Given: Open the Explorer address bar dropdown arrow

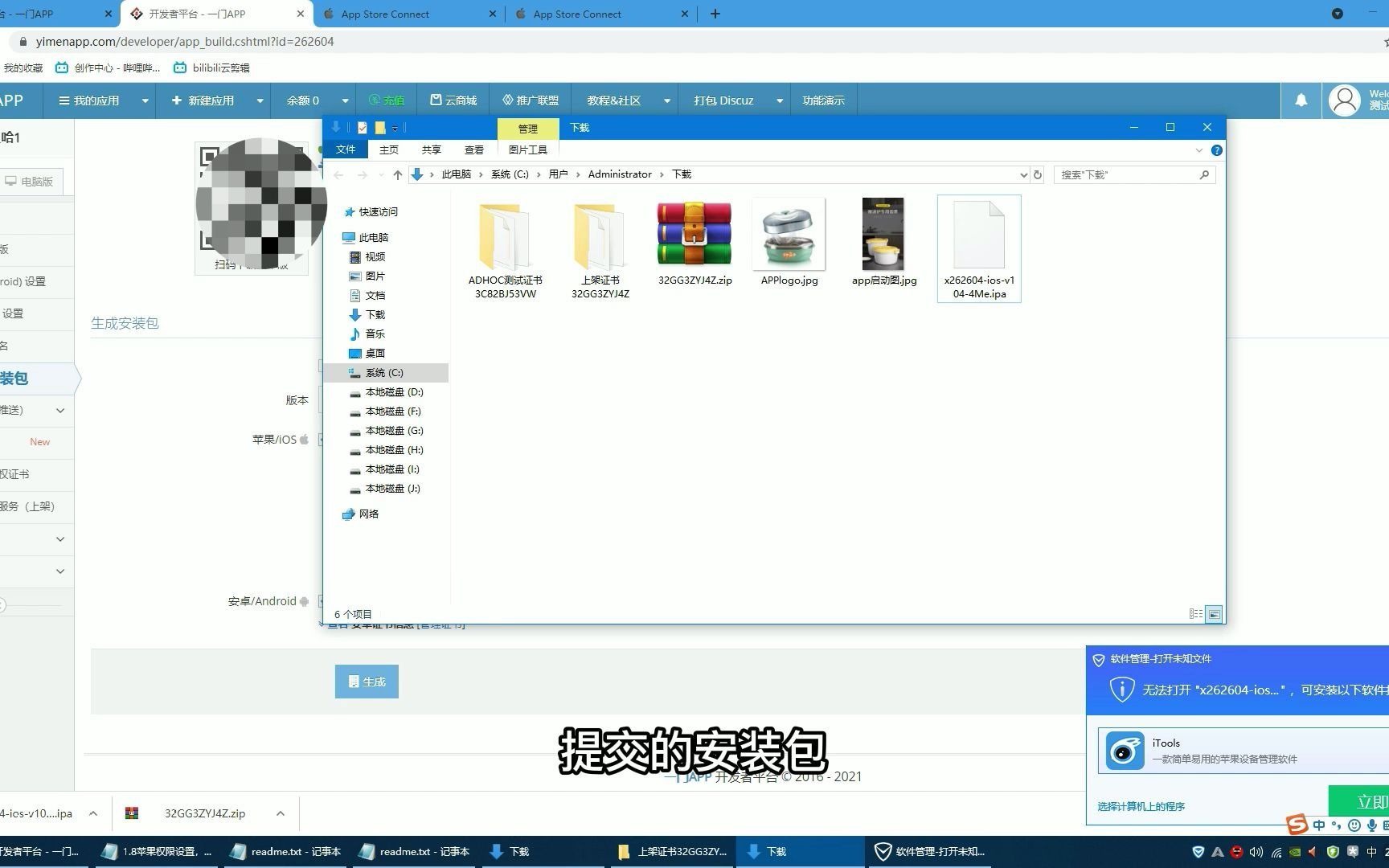Looking at the screenshot, I should click(x=1022, y=174).
